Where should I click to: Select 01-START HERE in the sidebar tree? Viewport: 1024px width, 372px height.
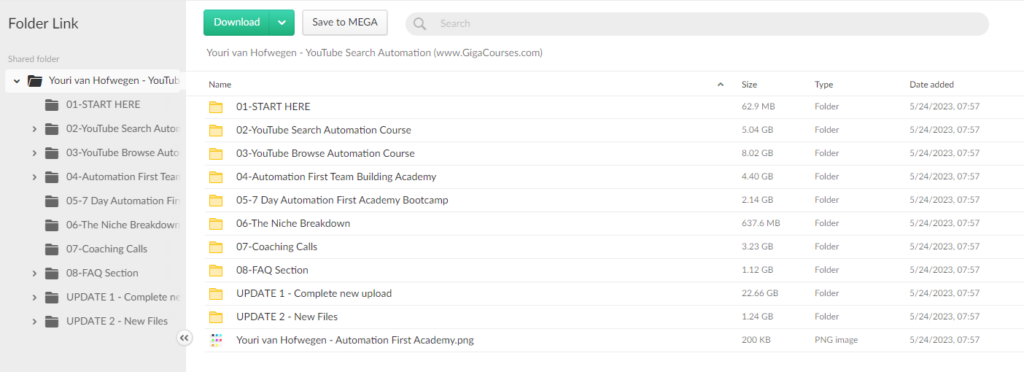point(103,104)
